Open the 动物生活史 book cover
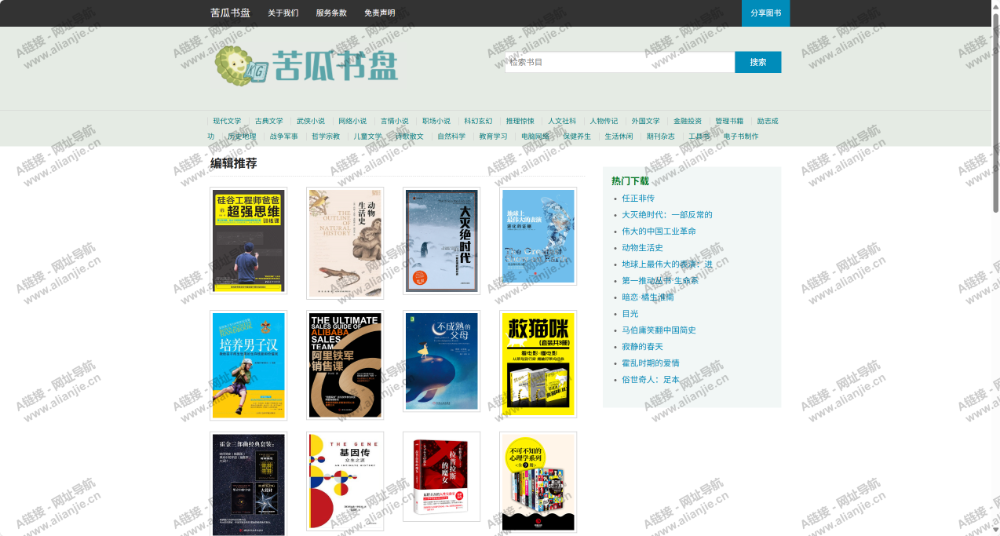 pyautogui.click(x=345, y=243)
